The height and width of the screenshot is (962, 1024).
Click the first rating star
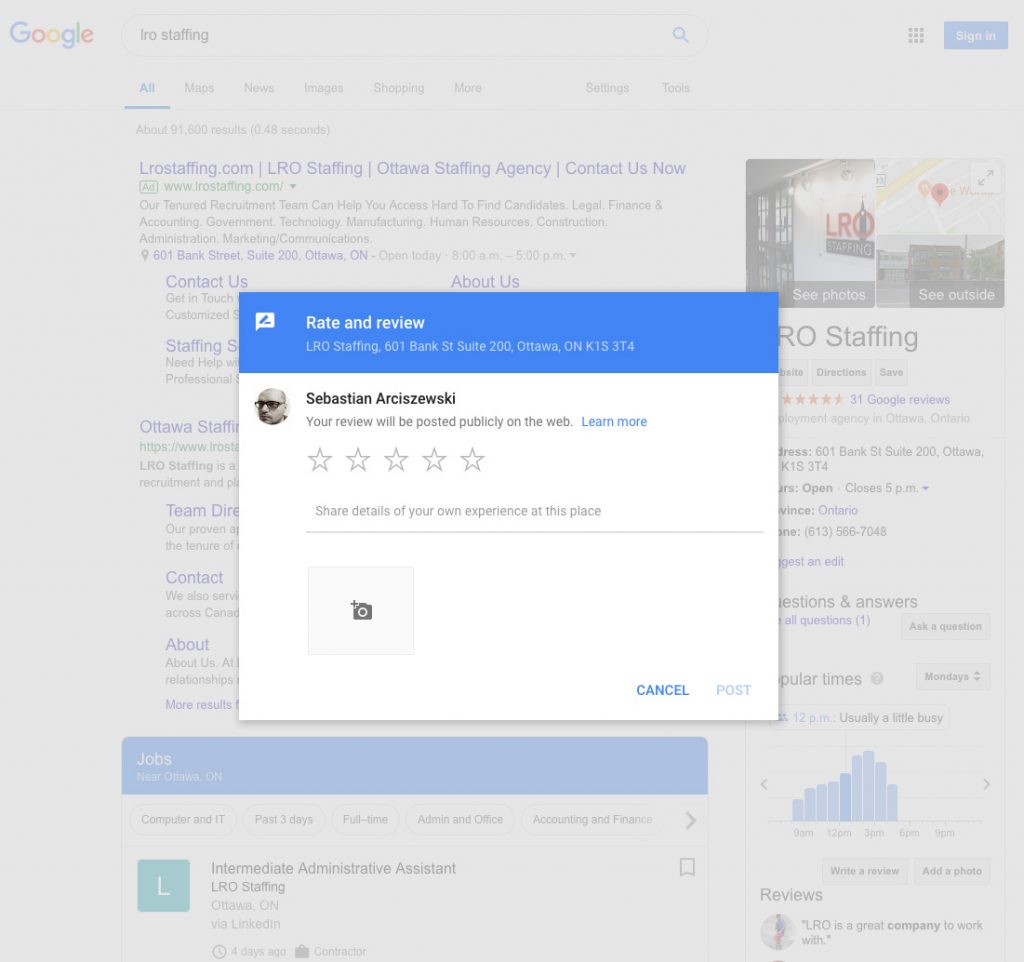pyautogui.click(x=319, y=460)
